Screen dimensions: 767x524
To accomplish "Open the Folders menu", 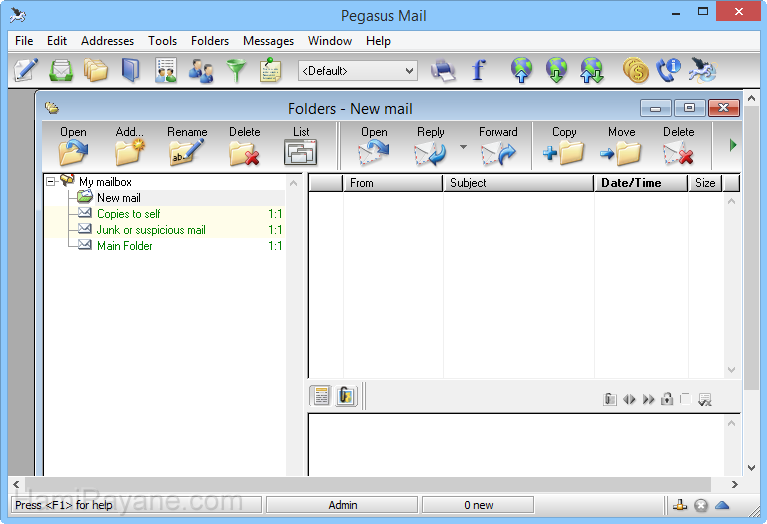I will [x=210, y=41].
